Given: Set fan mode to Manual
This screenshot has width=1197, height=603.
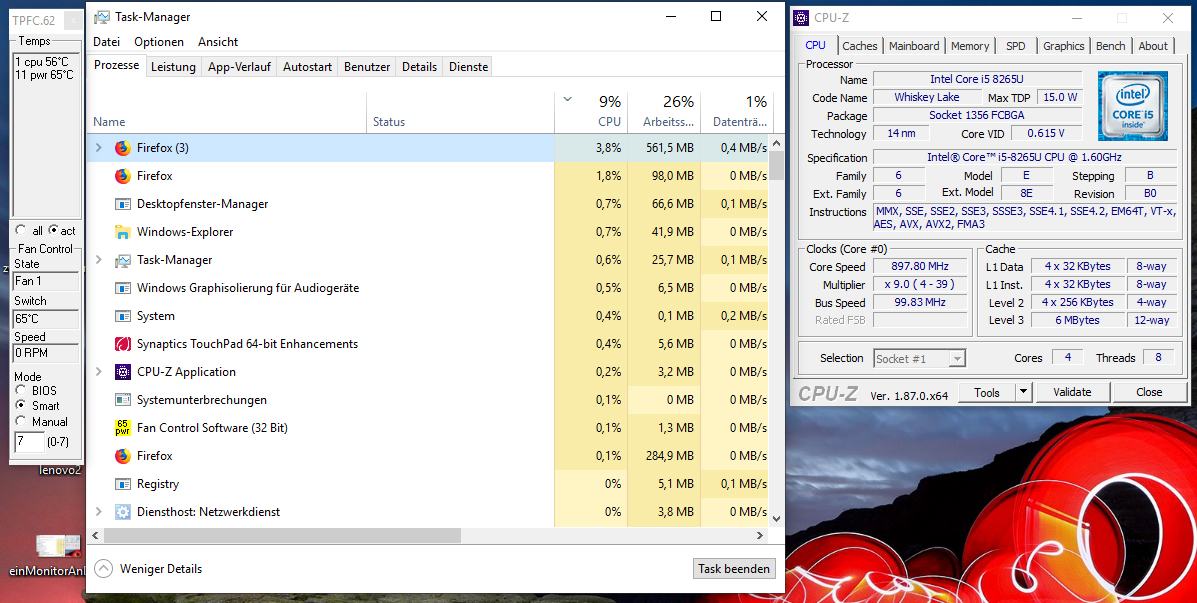Looking at the screenshot, I should click(x=21, y=421).
